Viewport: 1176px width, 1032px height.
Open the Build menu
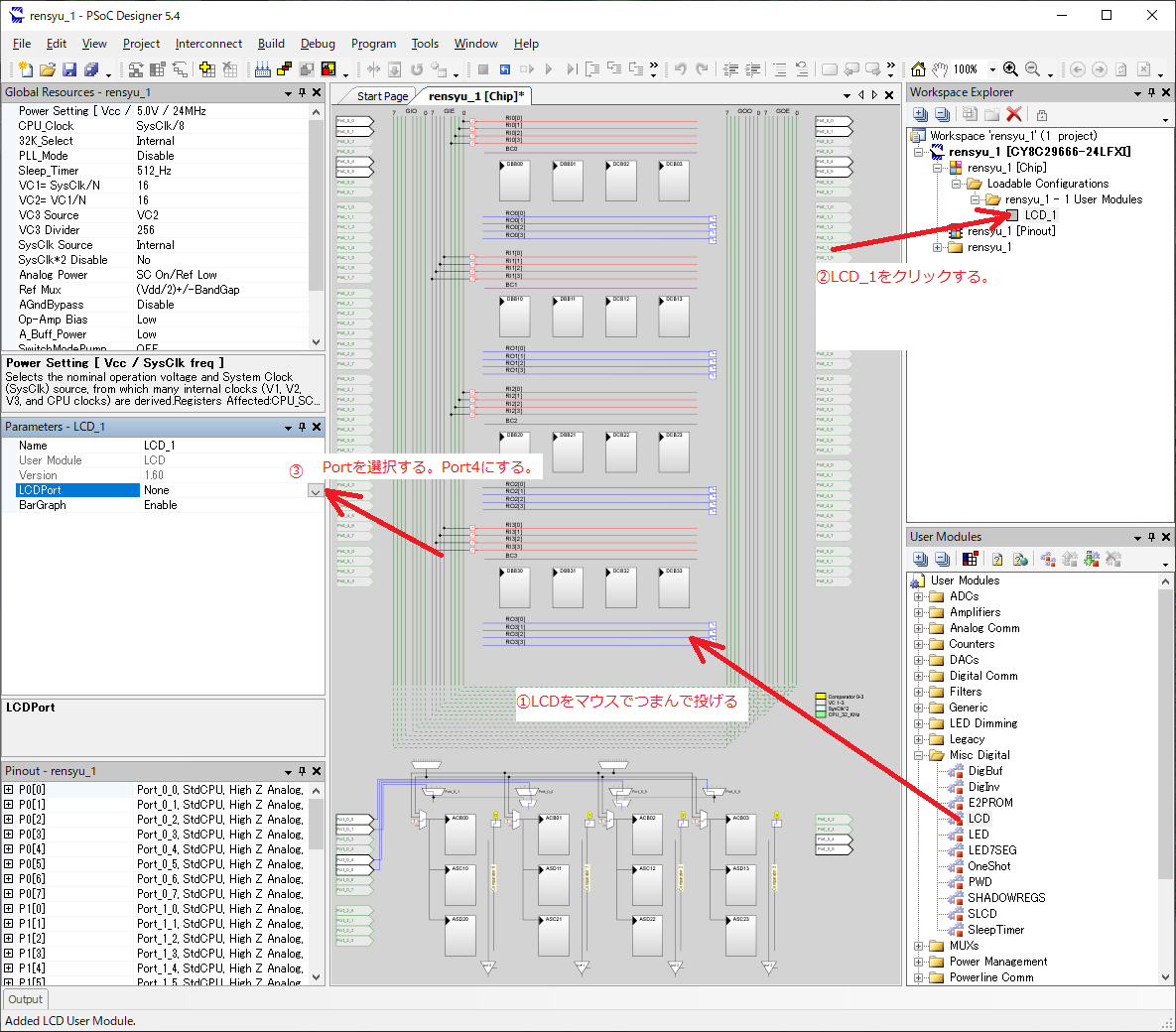pyautogui.click(x=271, y=44)
